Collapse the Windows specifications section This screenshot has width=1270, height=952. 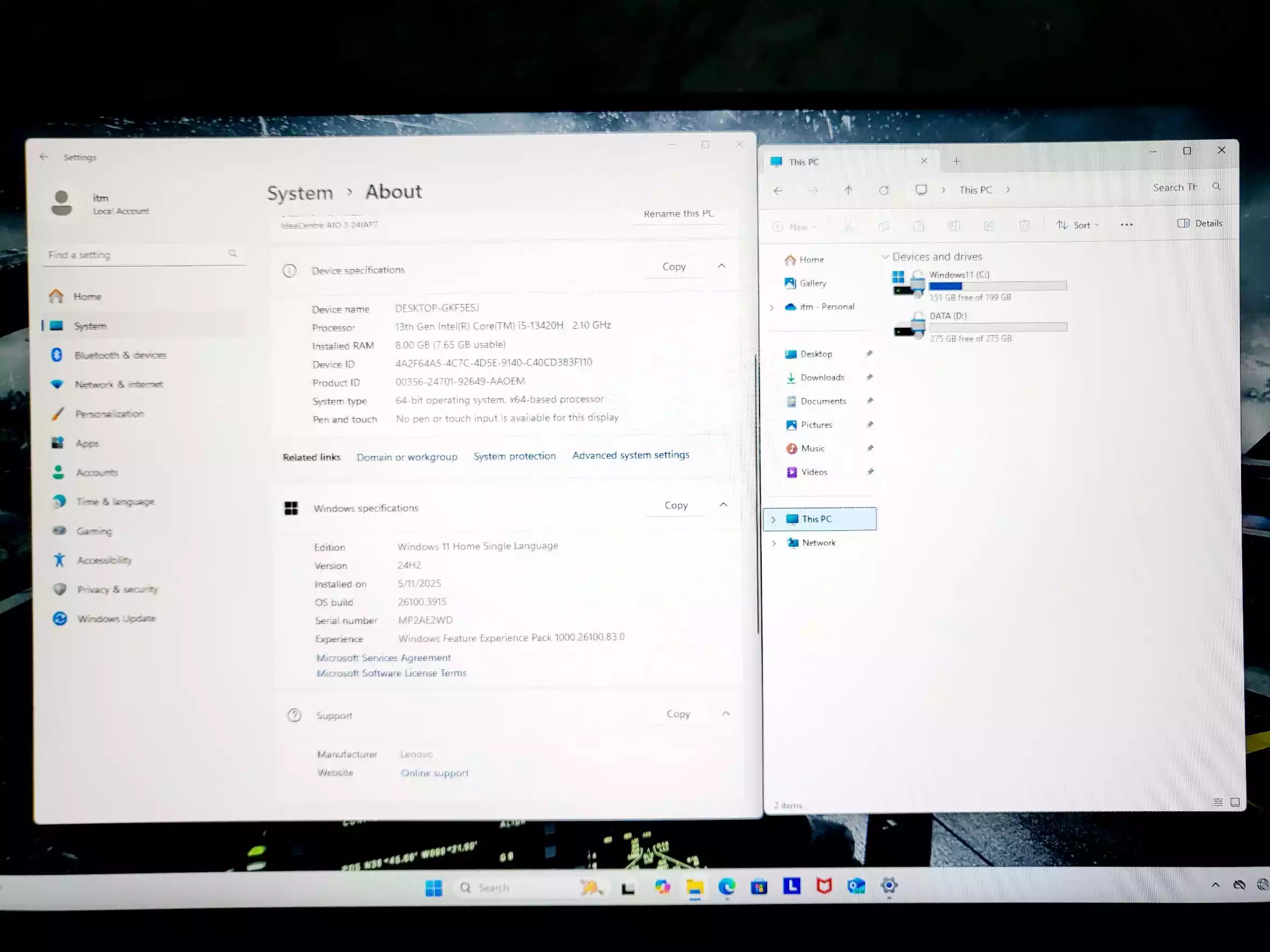(x=724, y=504)
